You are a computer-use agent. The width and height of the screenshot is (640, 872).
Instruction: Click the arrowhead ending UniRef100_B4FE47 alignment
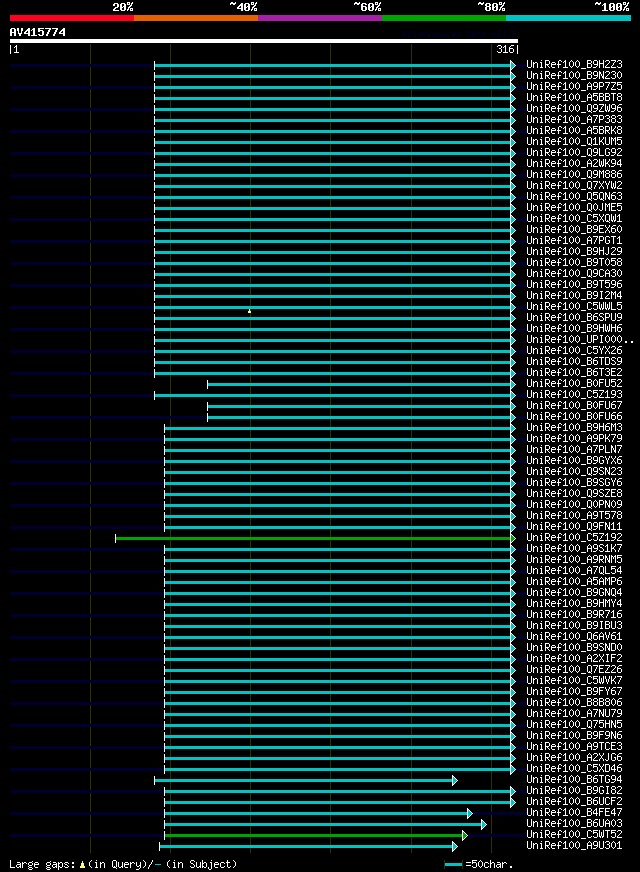(470, 814)
